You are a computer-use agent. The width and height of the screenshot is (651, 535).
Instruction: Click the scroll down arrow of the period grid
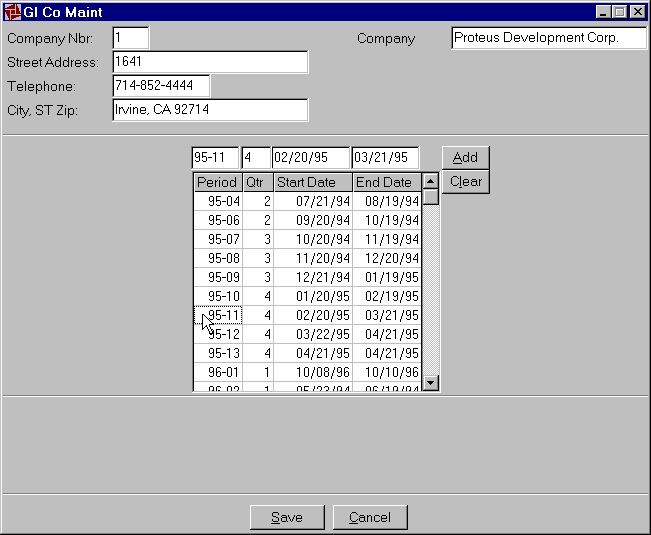431,382
